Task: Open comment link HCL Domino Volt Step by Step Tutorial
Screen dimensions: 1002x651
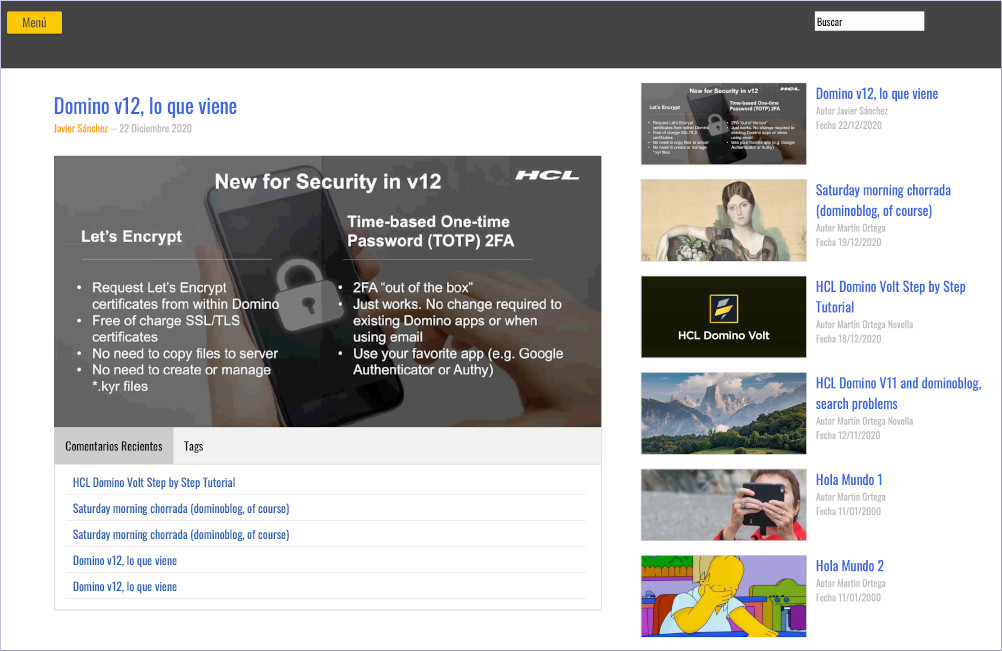Action: [154, 482]
